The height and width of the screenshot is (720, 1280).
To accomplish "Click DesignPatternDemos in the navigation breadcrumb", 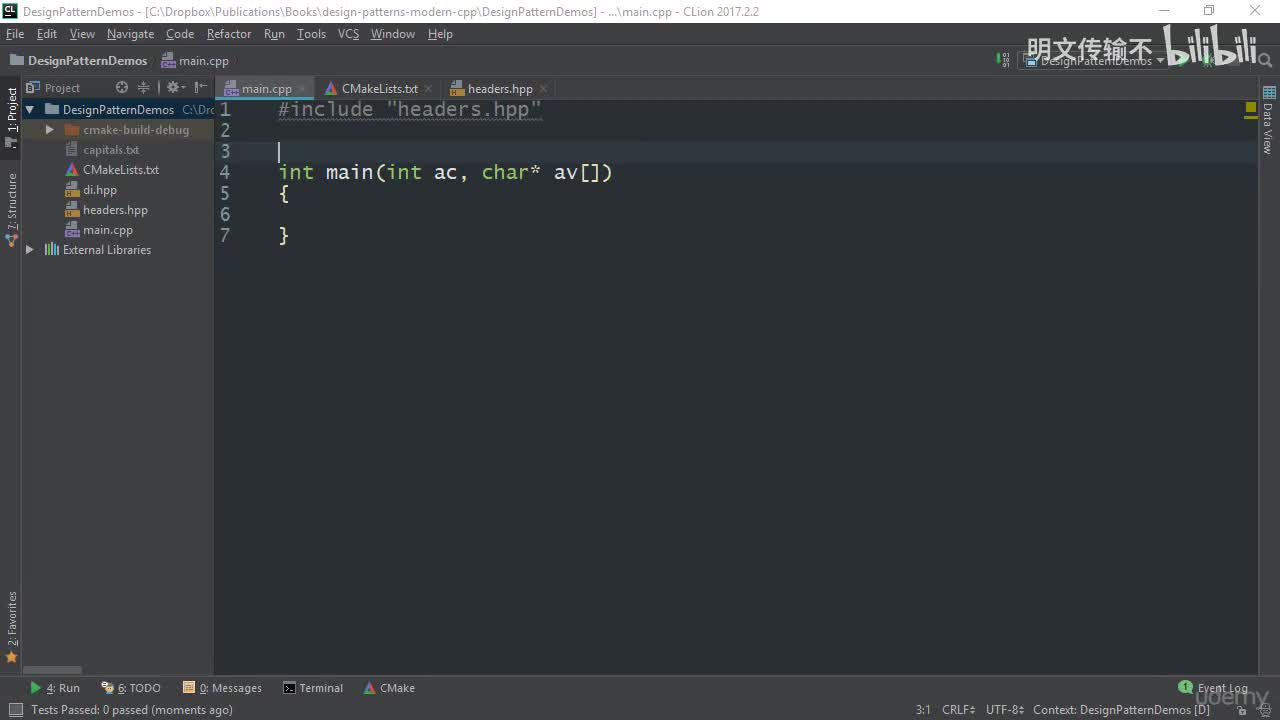I will (x=79, y=61).
